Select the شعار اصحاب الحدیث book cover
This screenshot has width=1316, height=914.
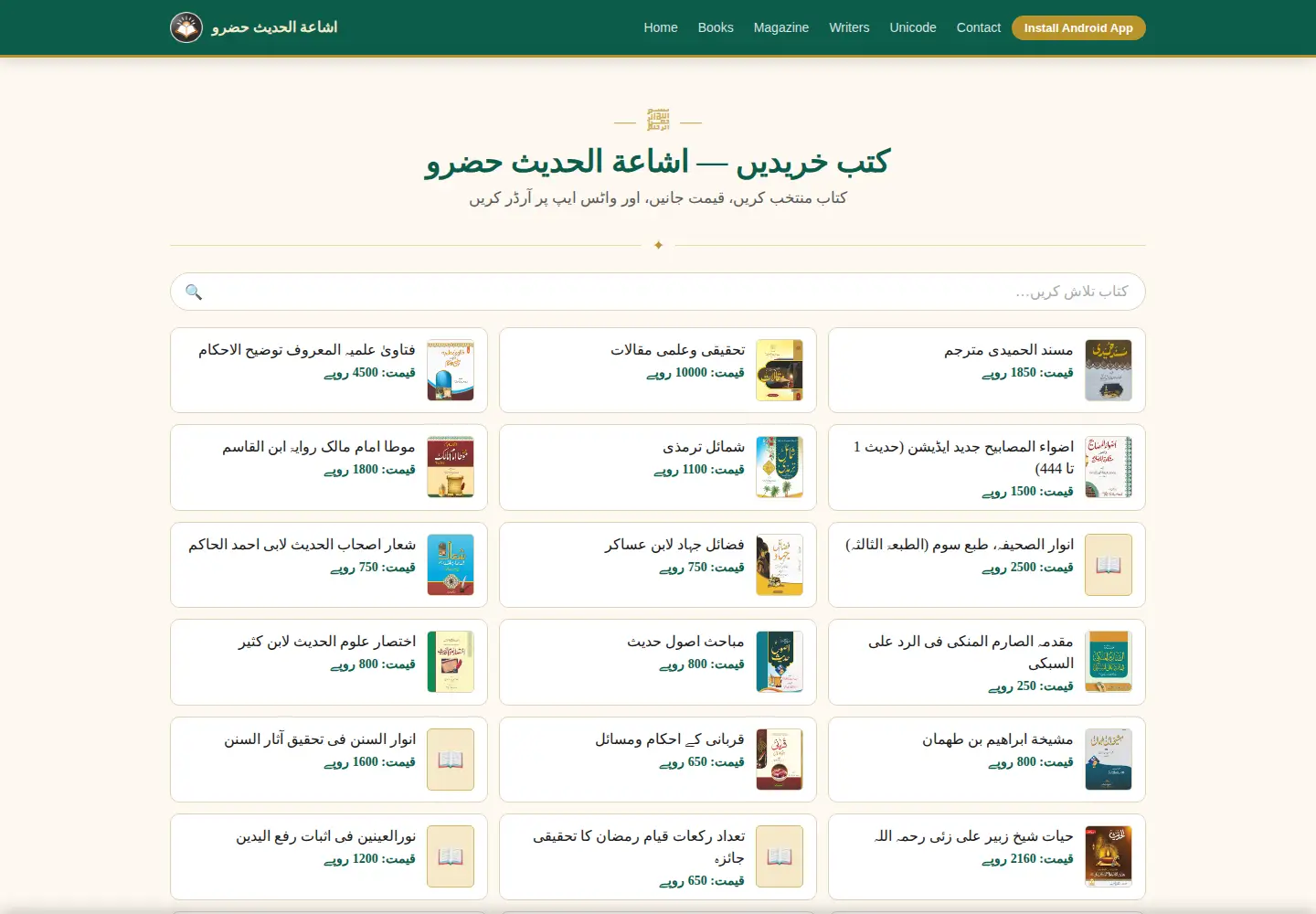click(451, 565)
